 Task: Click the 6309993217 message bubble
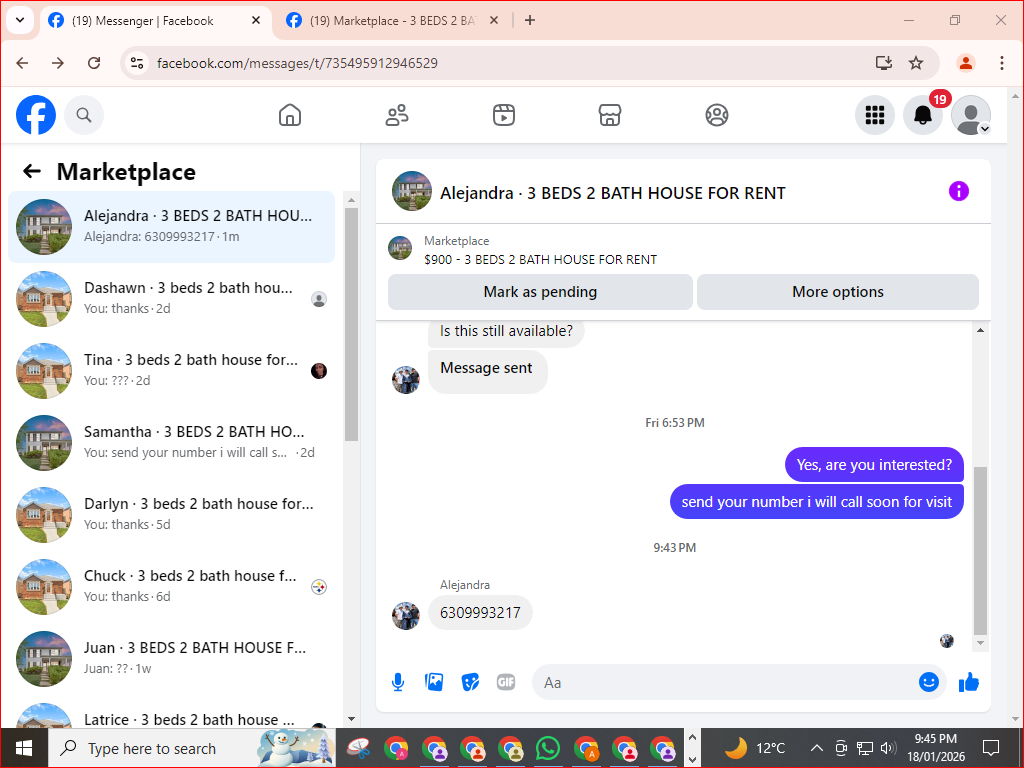tap(480, 613)
